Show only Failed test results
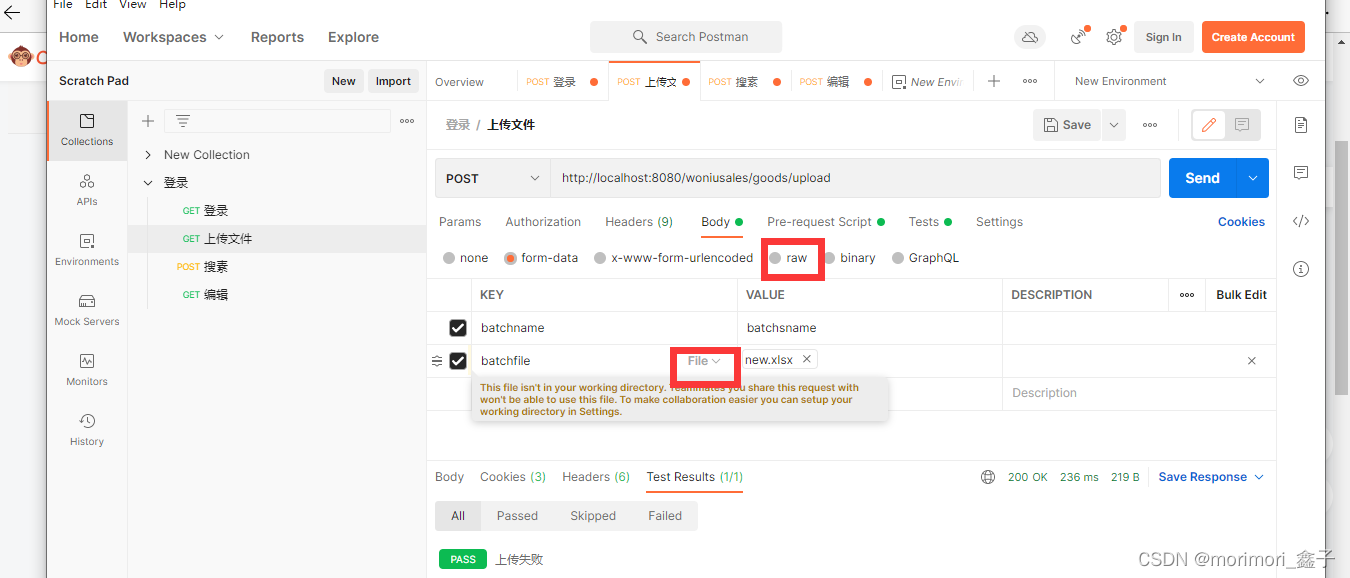 click(665, 516)
